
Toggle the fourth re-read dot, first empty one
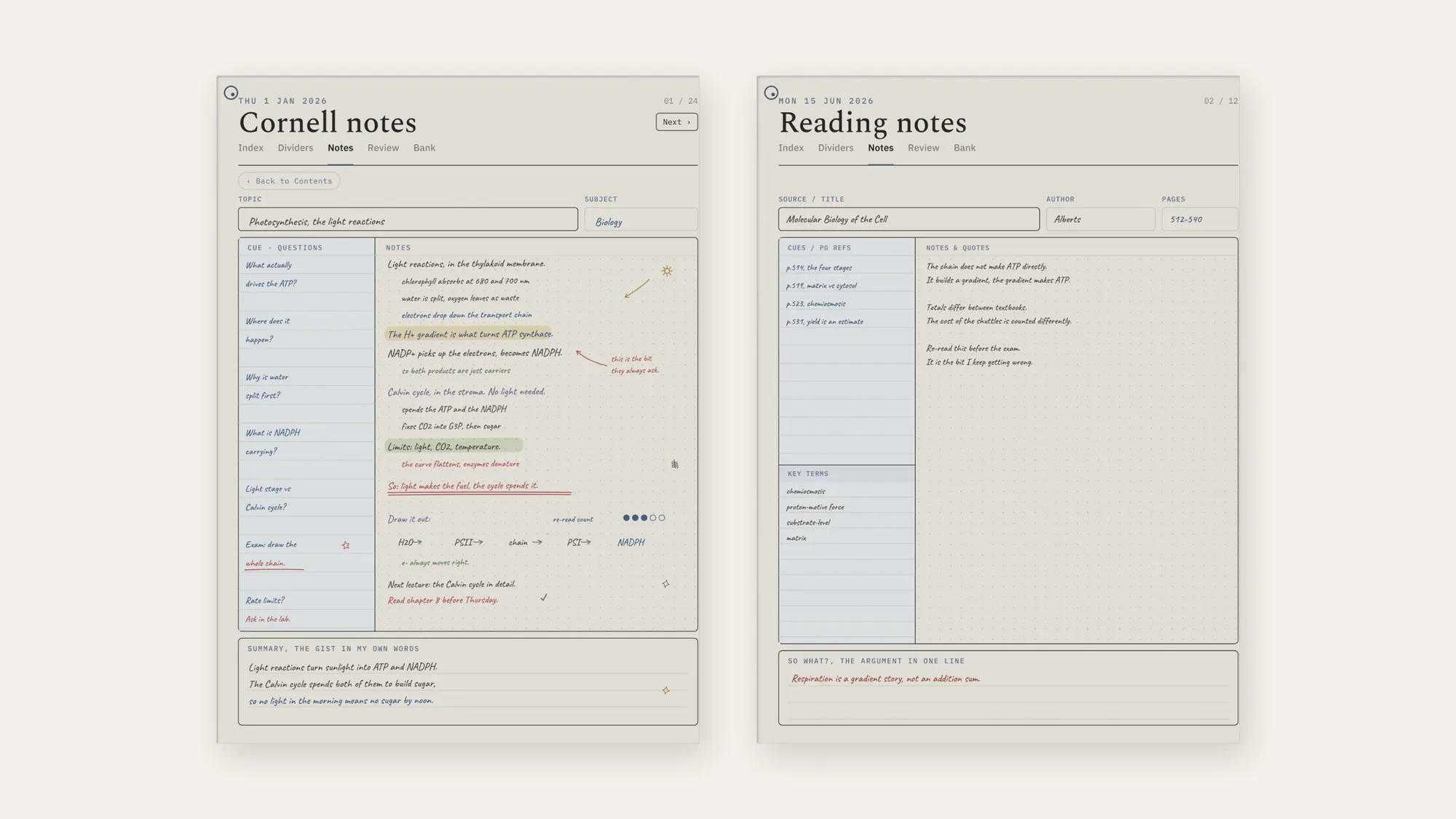653,518
